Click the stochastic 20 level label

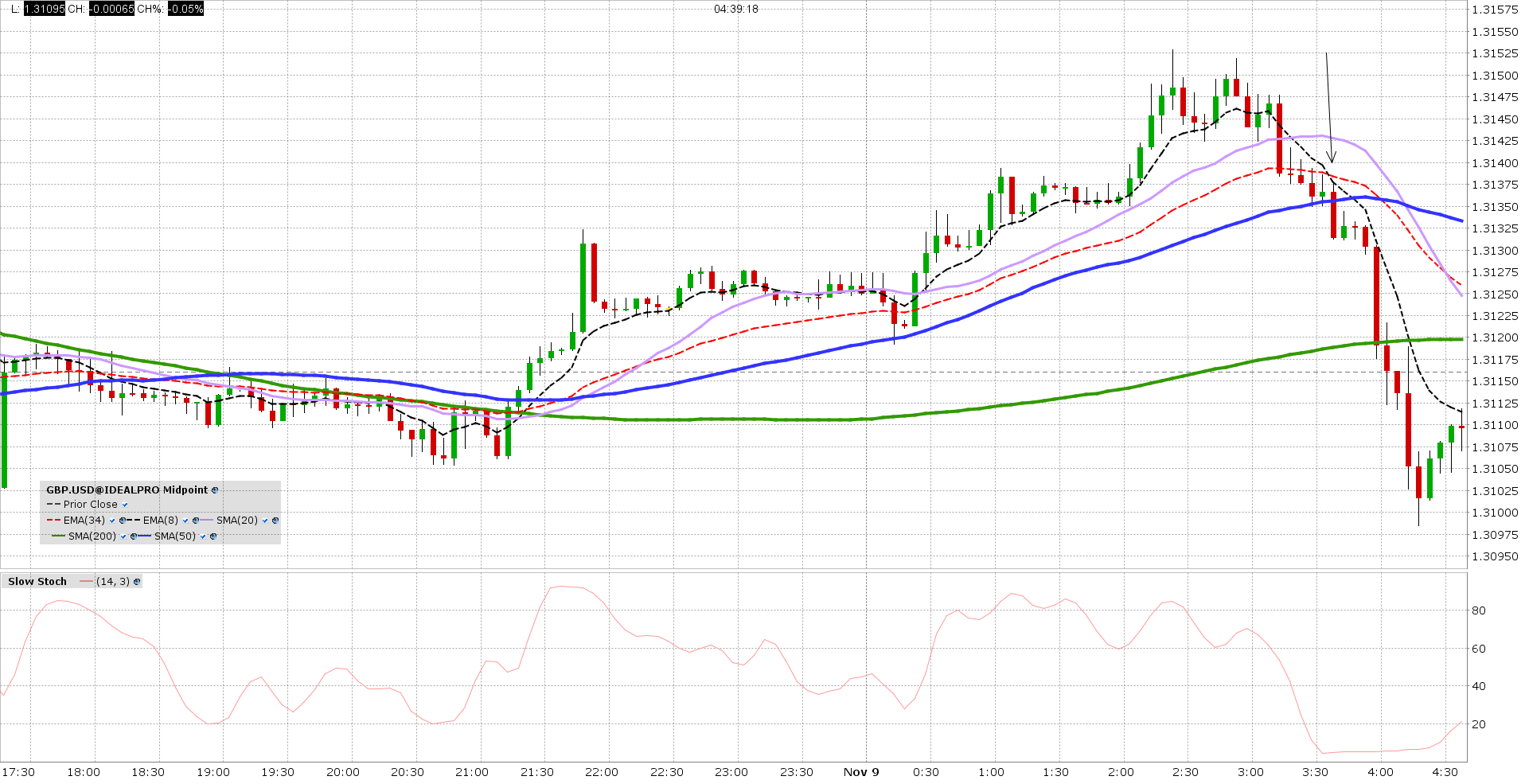click(x=1479, y=724)
